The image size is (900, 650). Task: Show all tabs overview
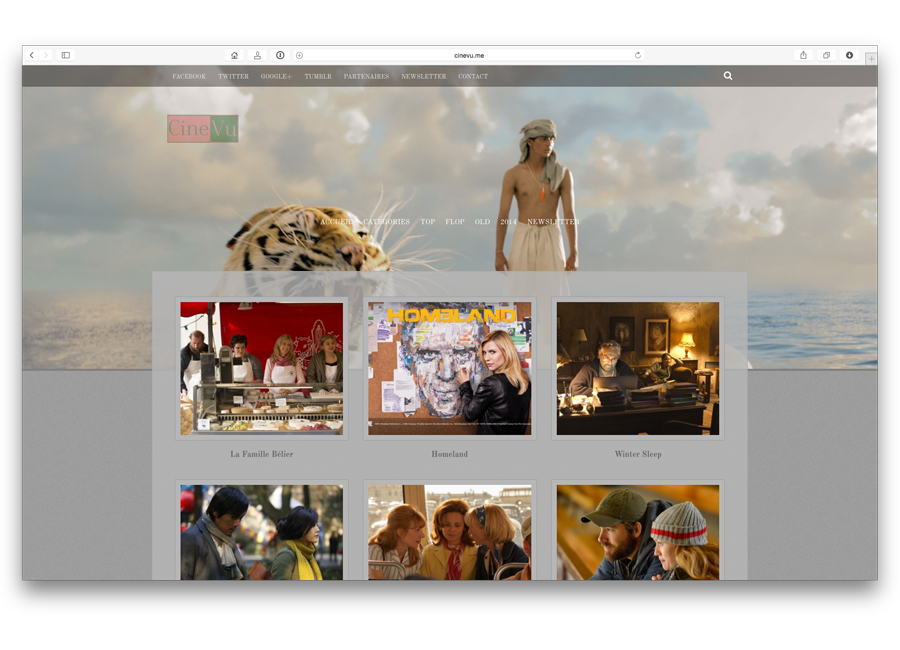pos(827,55)
